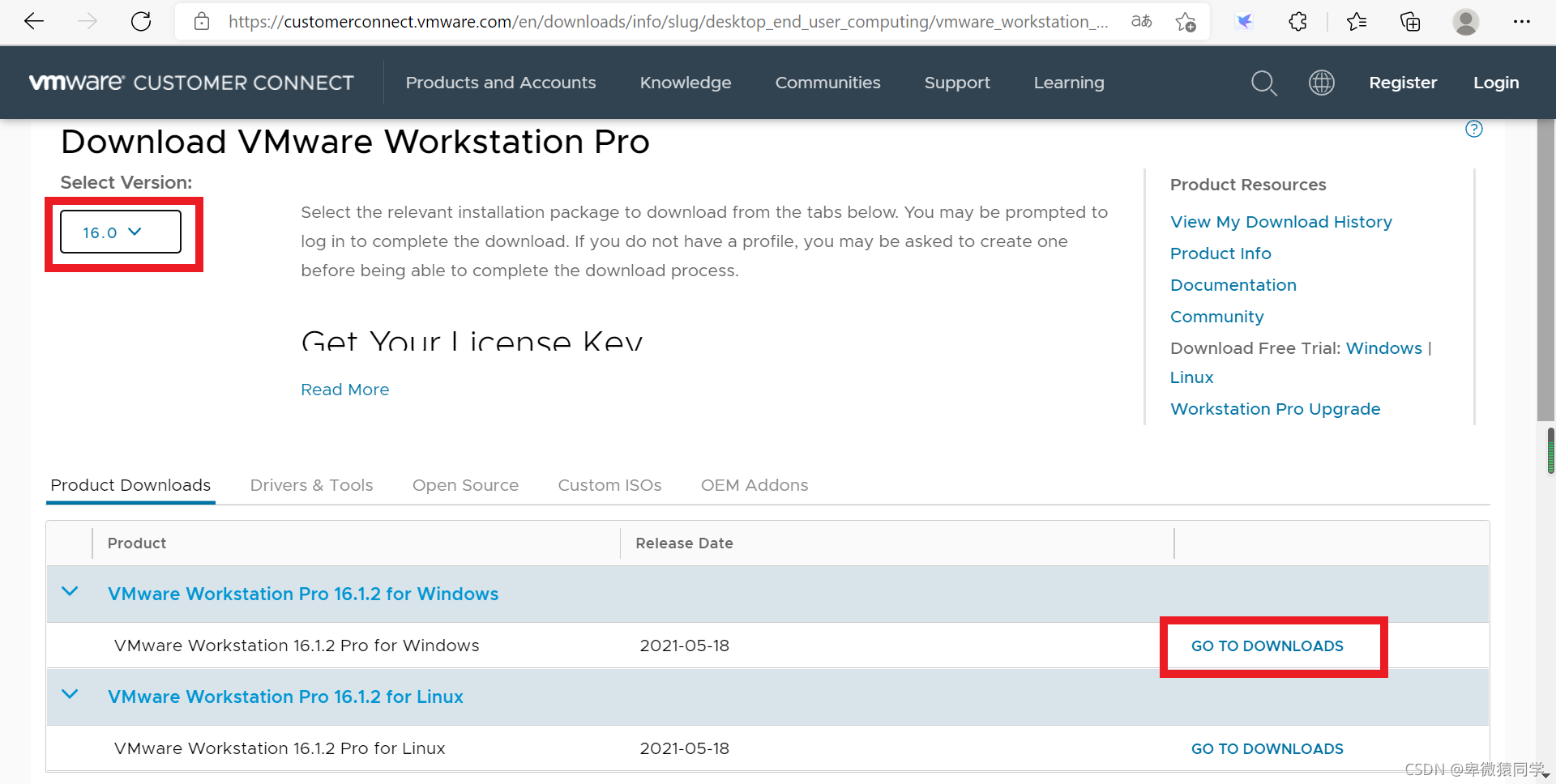Screen dimensions: 1556x784
Task: Open the Communities menu
Action: [x=827, y=83]
